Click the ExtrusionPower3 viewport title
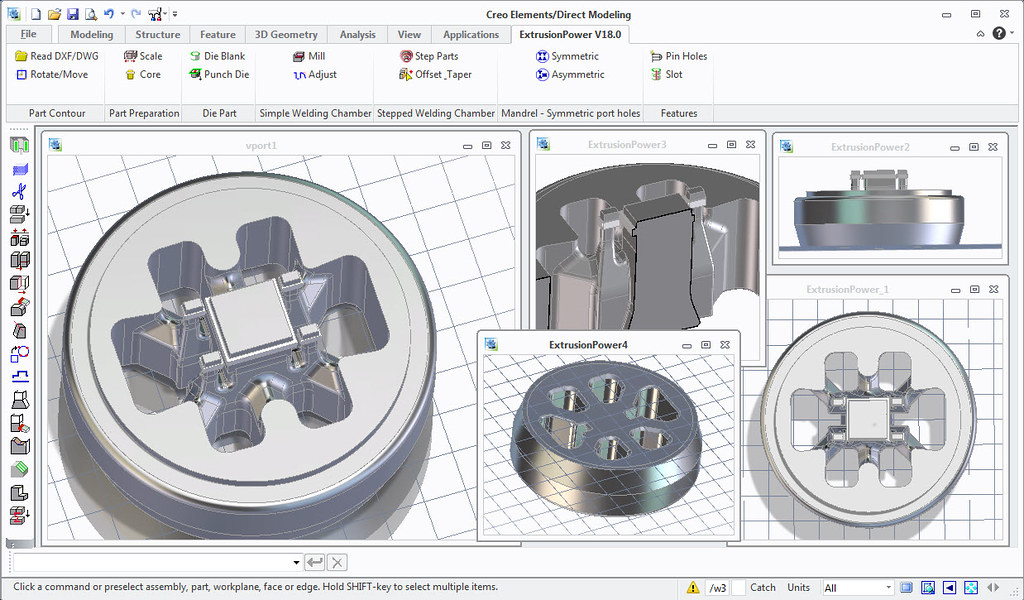The height and width of the screenshot is (600, 1024). point(627,144)
